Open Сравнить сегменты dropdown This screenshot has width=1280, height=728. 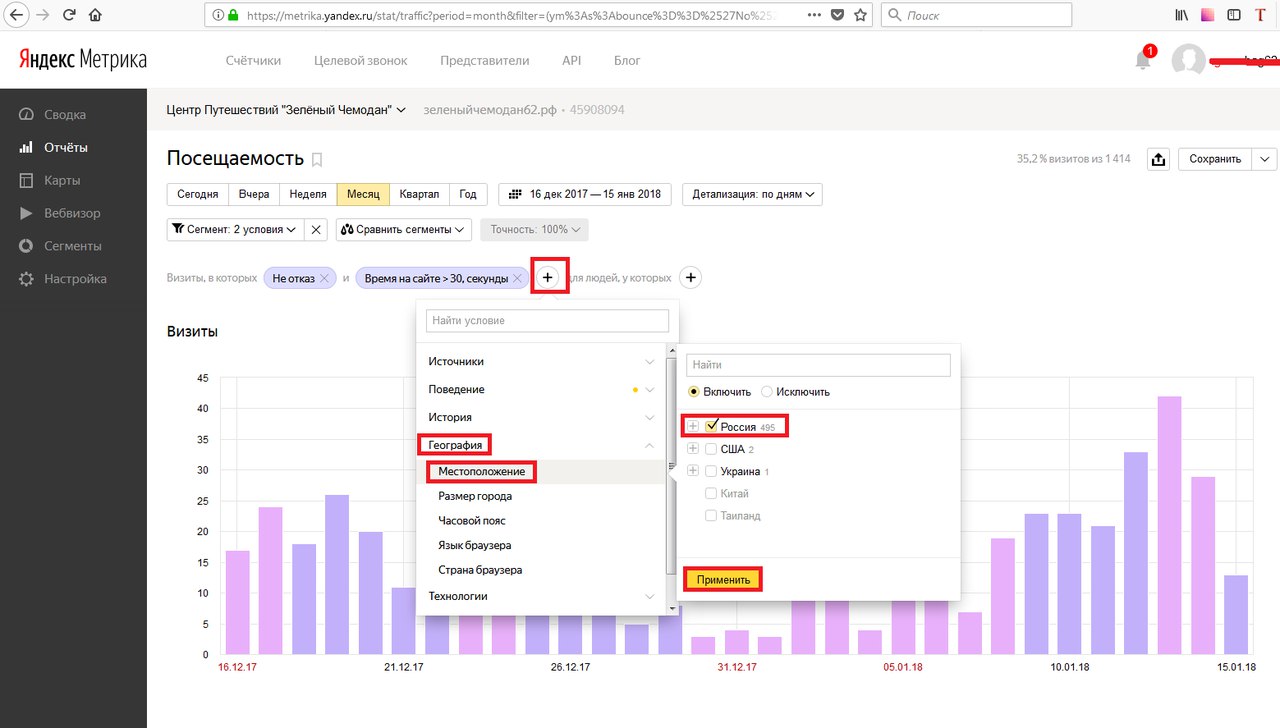coord(404,229)
